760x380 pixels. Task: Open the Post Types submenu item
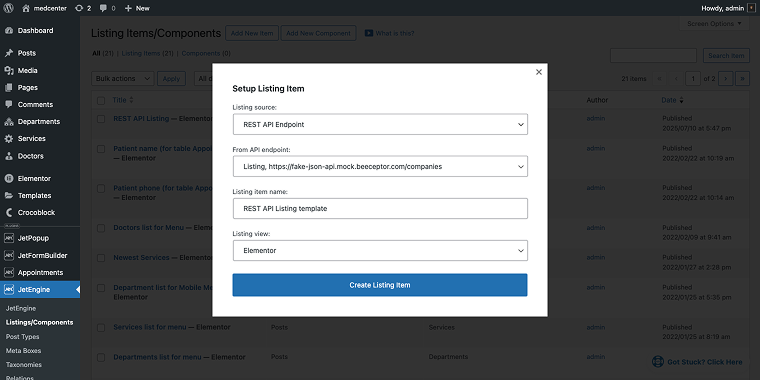click(23, 336)
